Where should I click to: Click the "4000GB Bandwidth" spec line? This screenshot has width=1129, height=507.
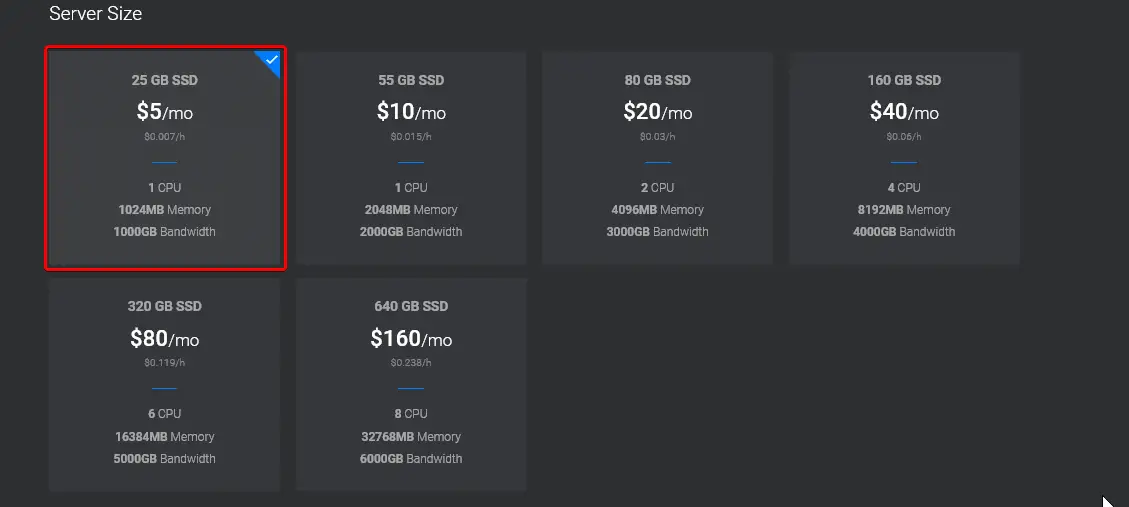tap(904, 232)
